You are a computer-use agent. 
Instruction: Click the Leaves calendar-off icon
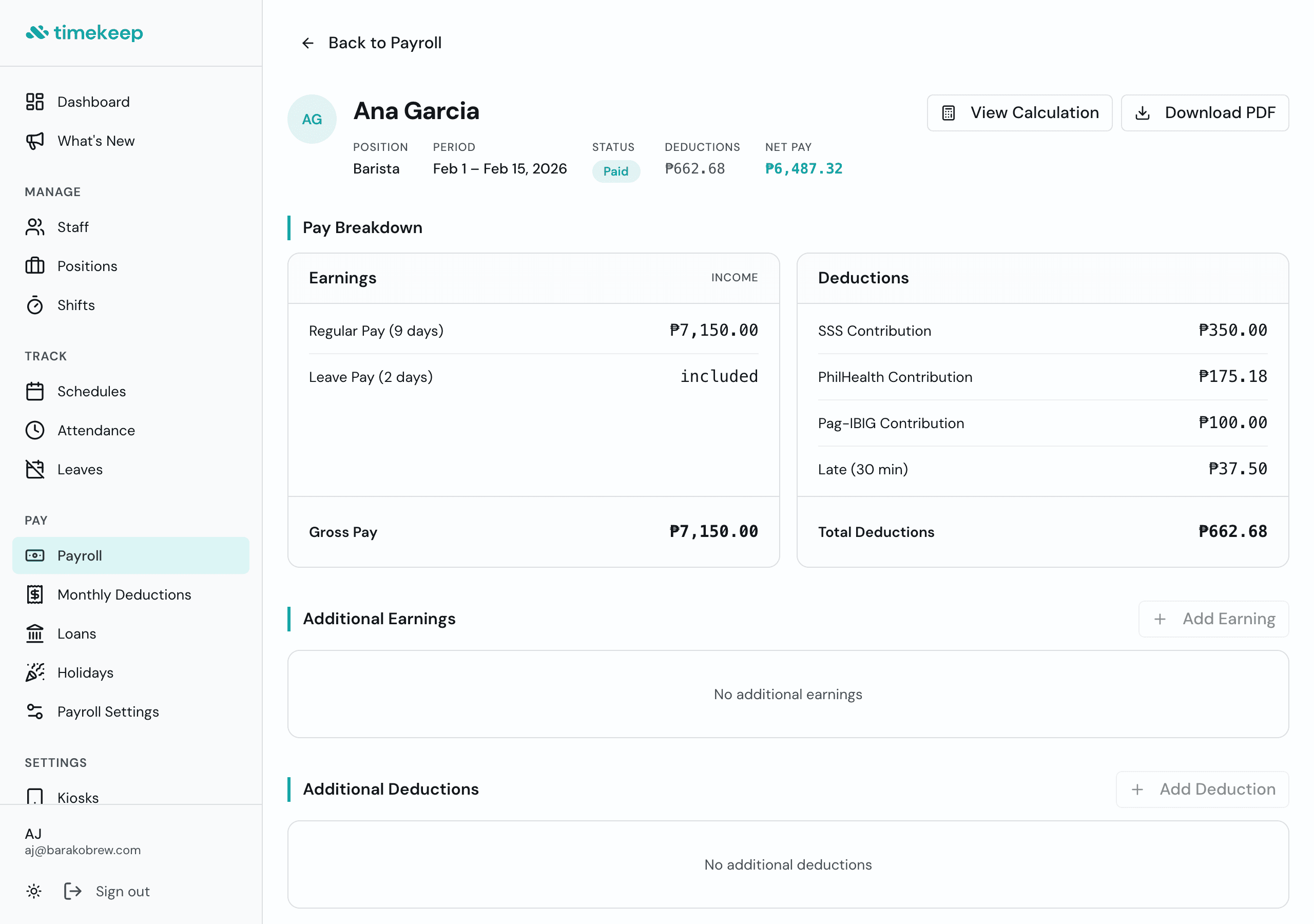click(35, 469)
